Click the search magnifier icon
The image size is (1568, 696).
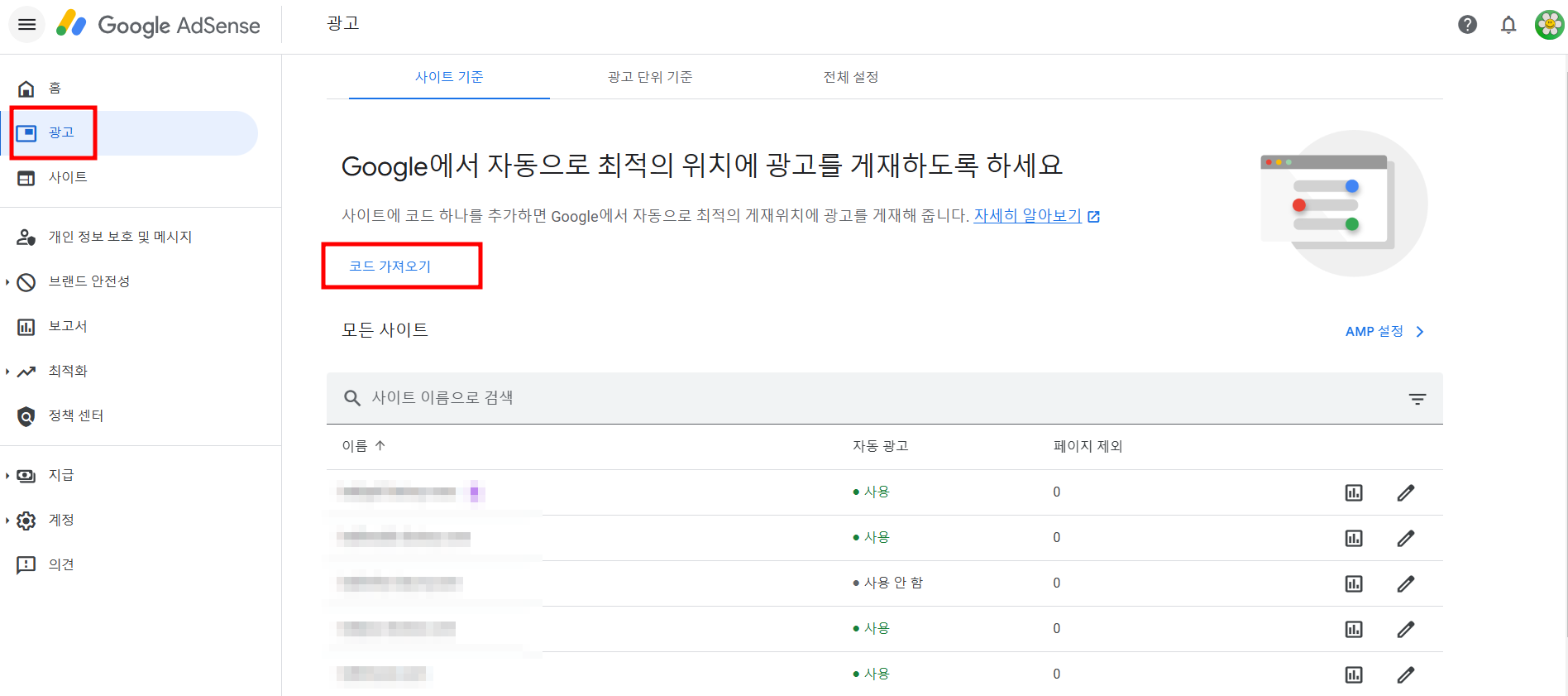pyautogui.click(x=352, y=398)
